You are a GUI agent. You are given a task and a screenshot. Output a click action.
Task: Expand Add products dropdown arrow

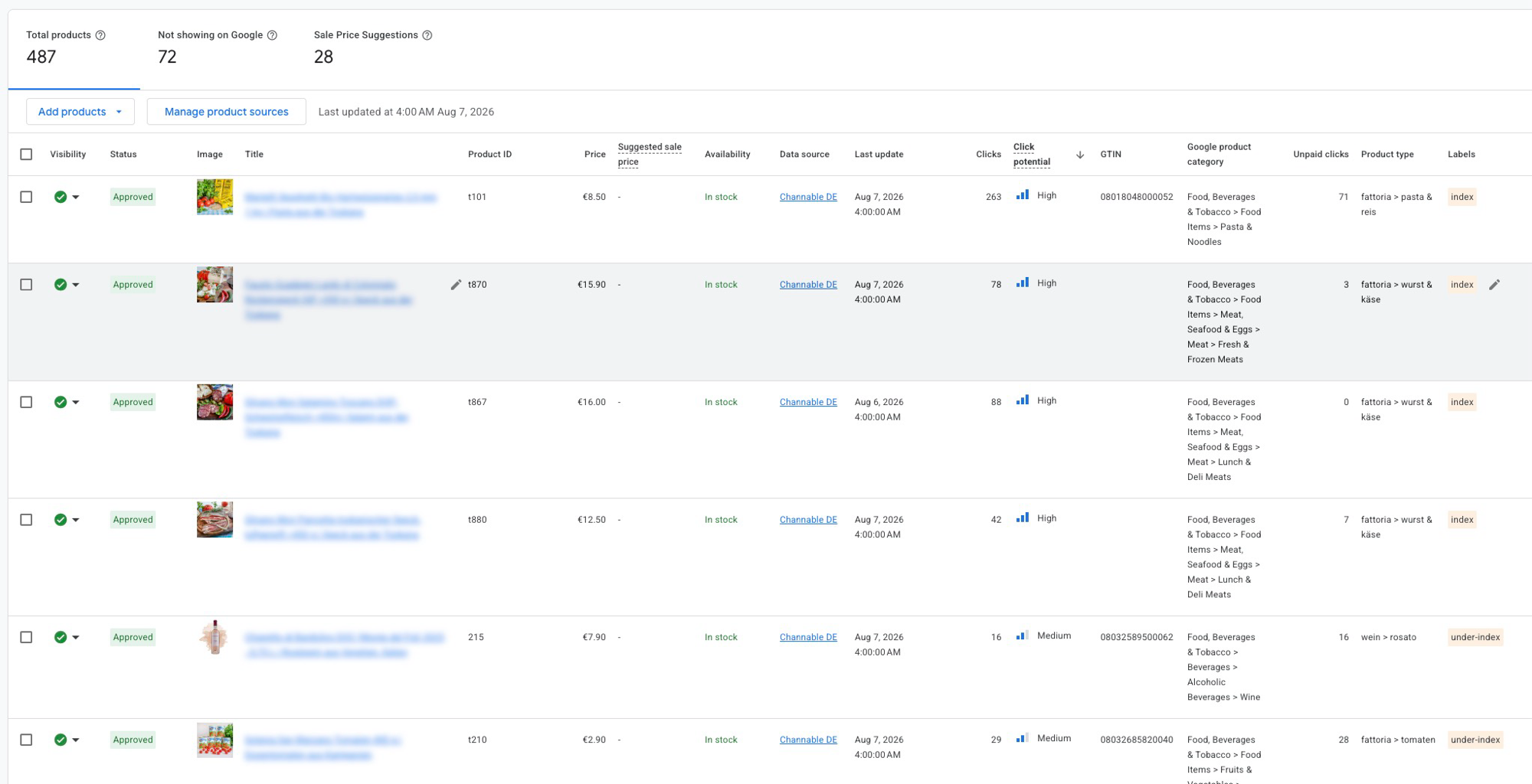119,112
